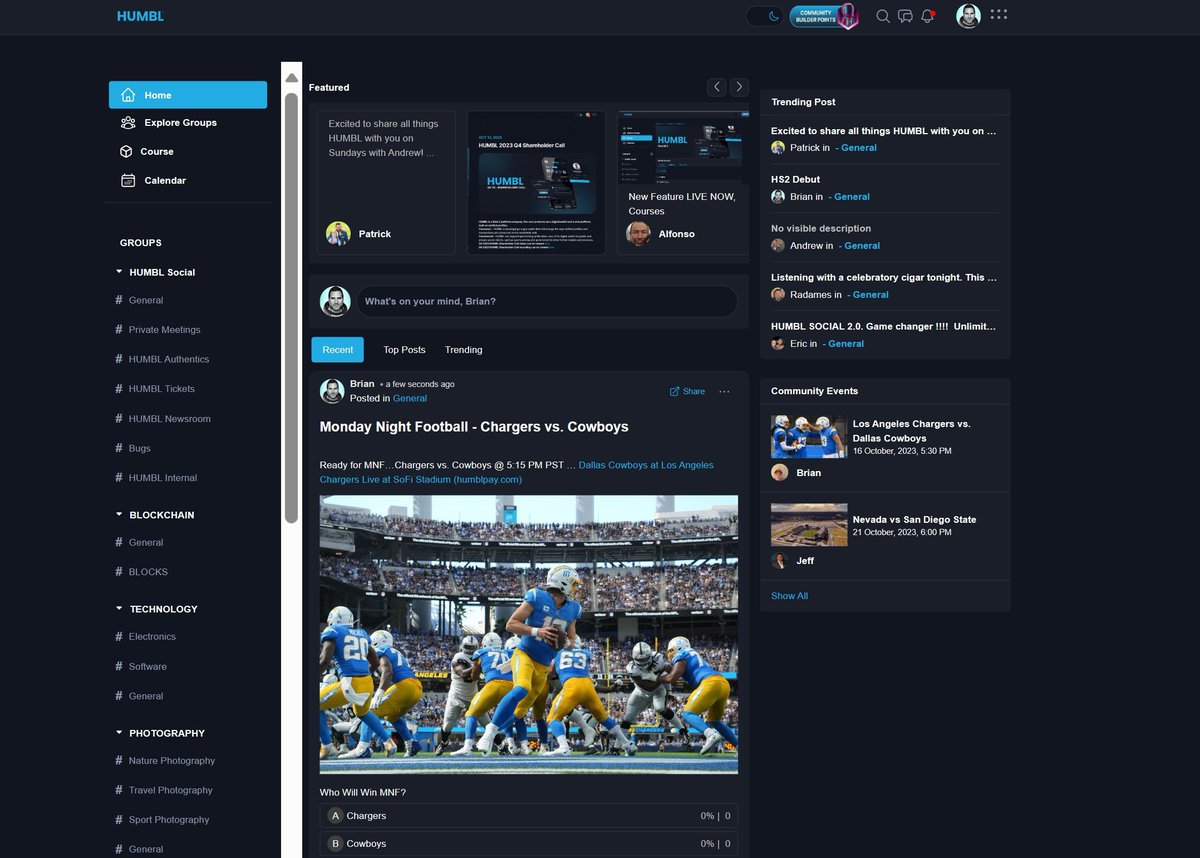Open General link in Brian's post header
This screenshot has height=858, width=1200.
410,398
